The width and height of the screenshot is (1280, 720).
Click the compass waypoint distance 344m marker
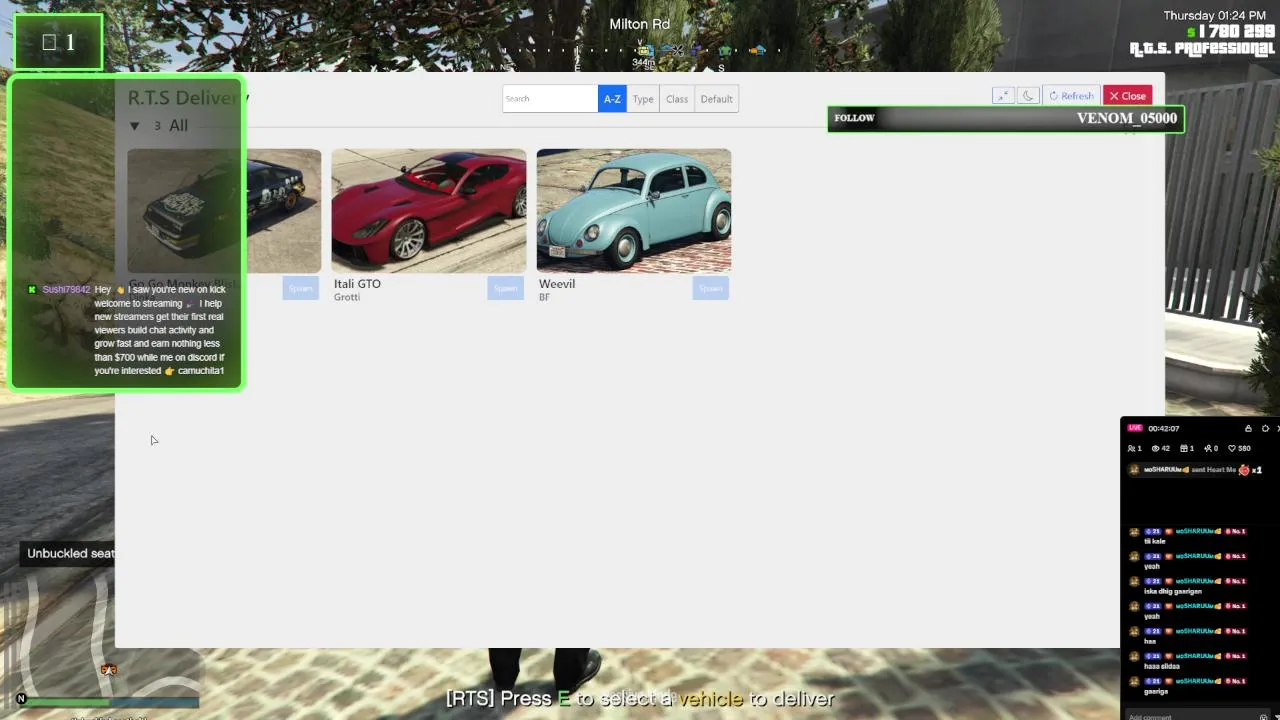[x=644, y=62]
